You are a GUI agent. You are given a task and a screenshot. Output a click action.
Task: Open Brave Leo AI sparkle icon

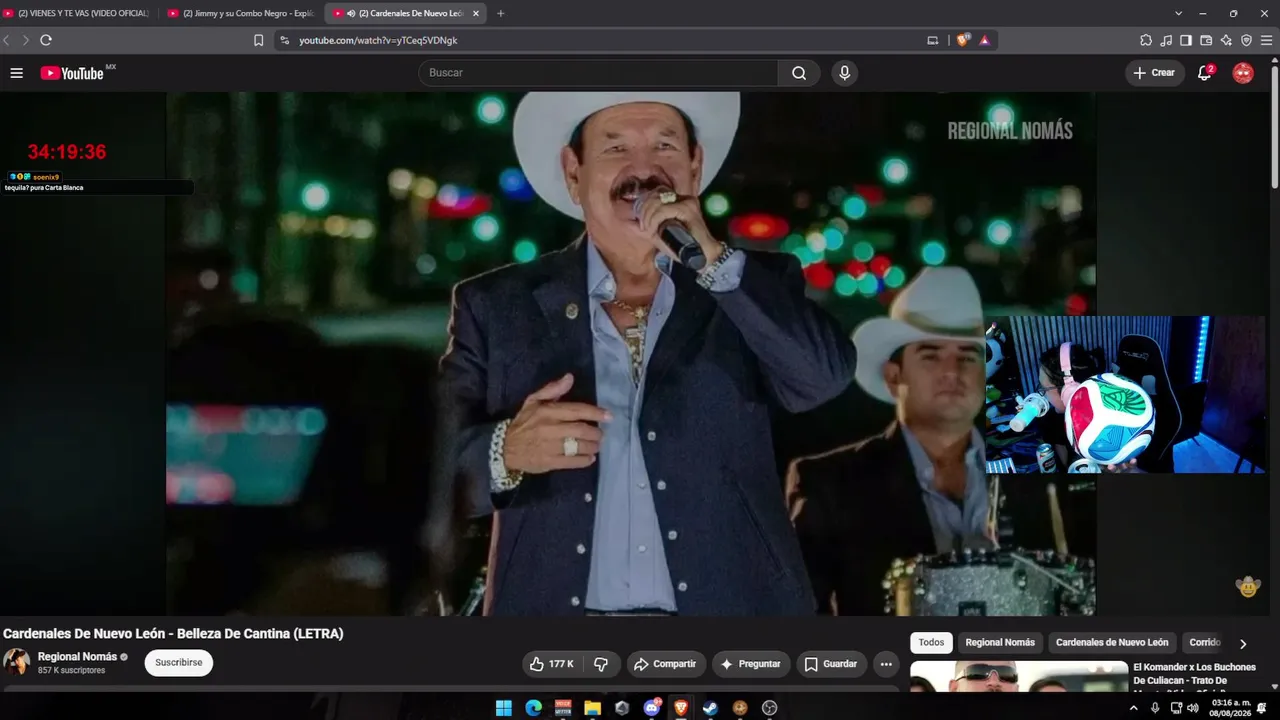tap(1226, 41)
